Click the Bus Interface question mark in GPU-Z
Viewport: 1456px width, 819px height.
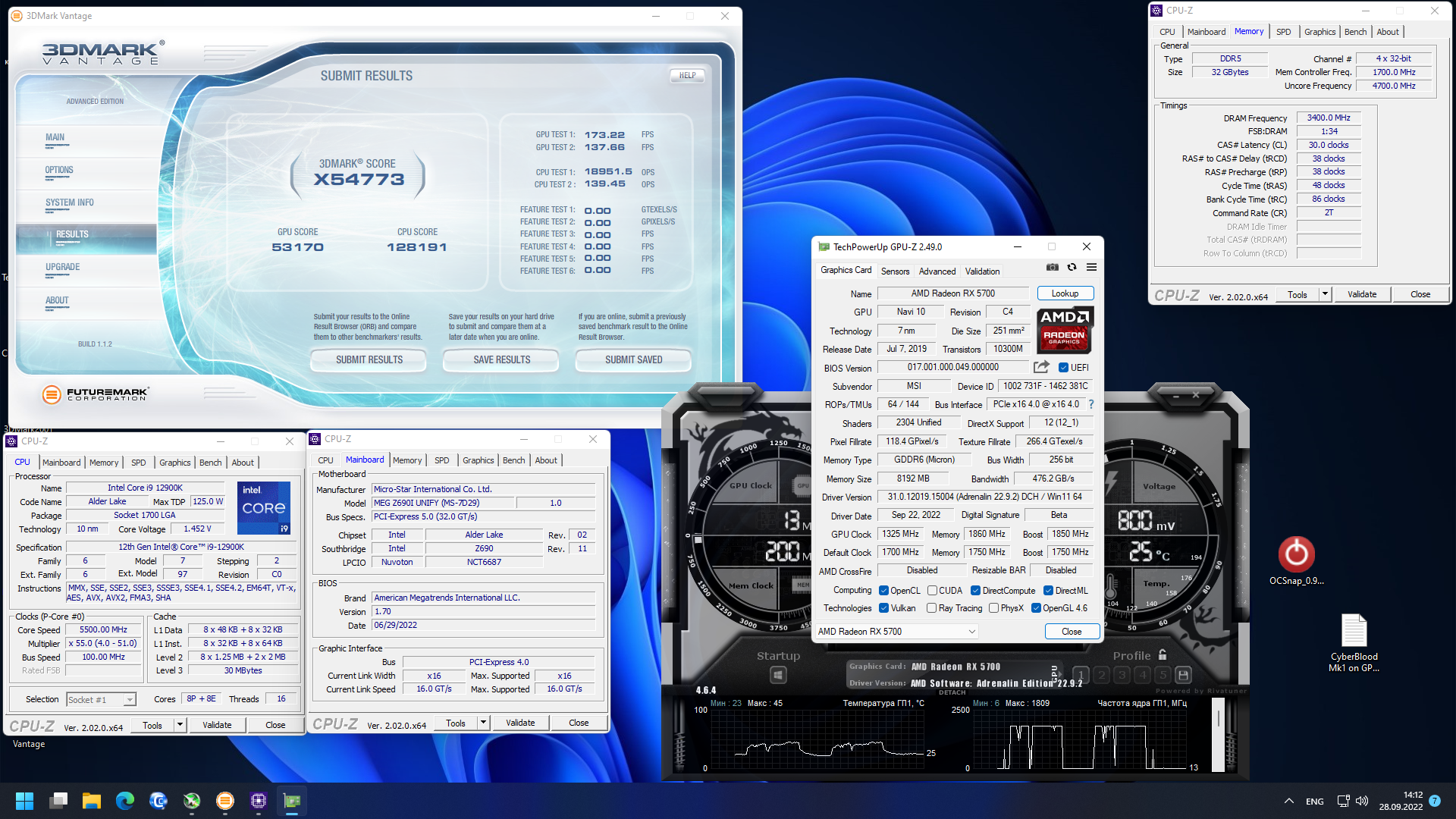(1091, 404)
